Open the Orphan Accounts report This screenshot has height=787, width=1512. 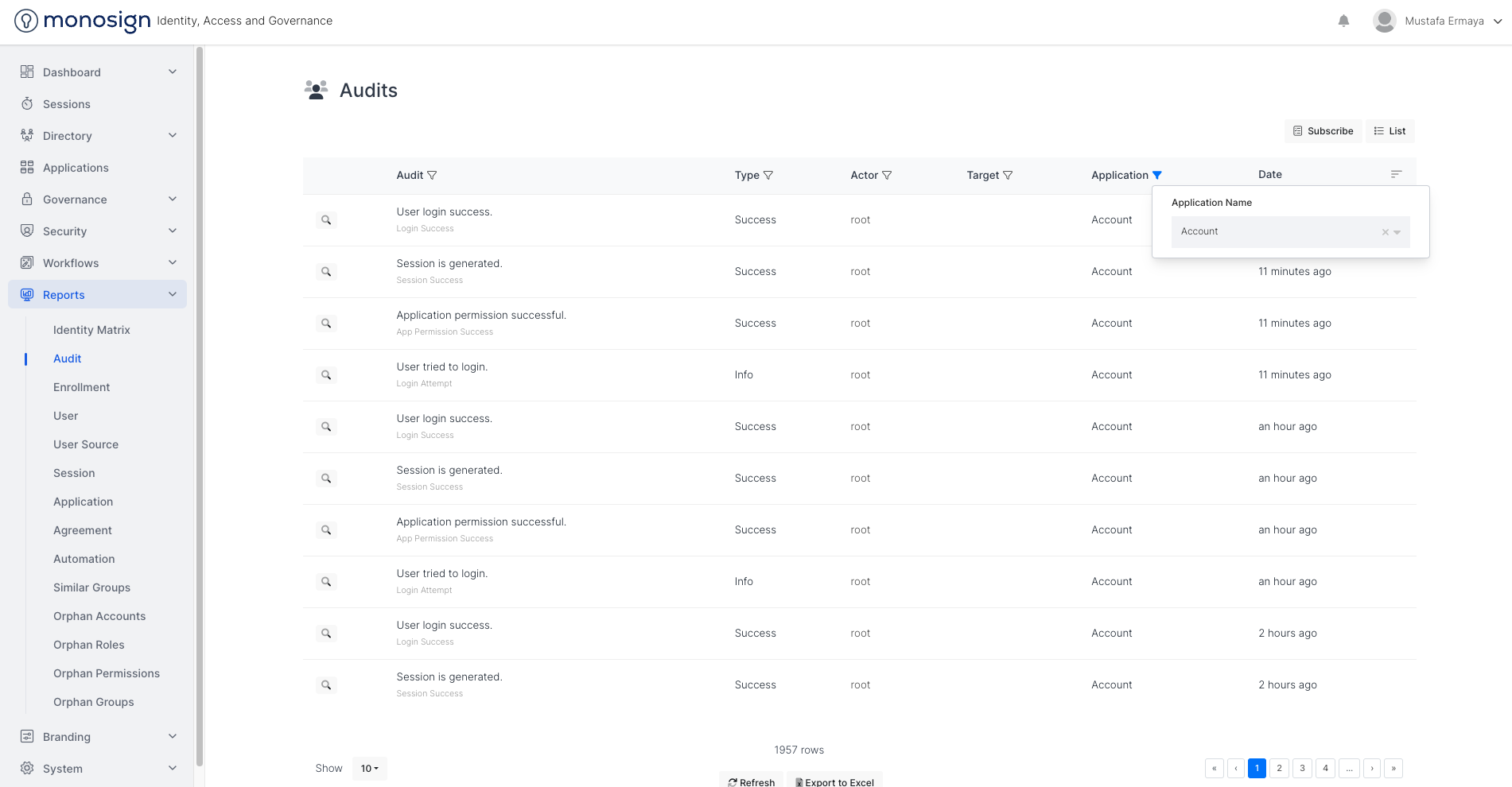pos(99,616)
